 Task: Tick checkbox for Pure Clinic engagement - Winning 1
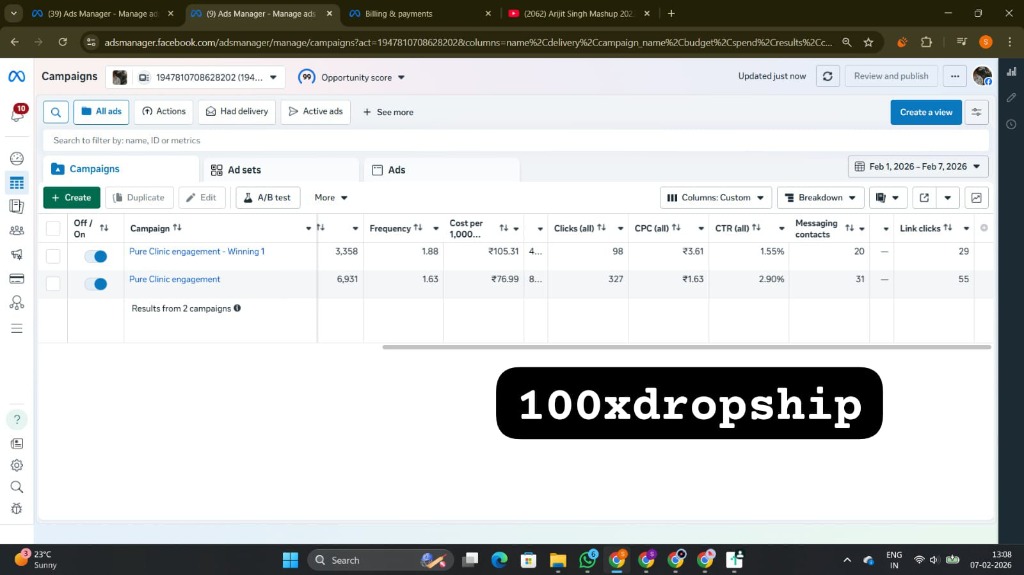(53, 256)
